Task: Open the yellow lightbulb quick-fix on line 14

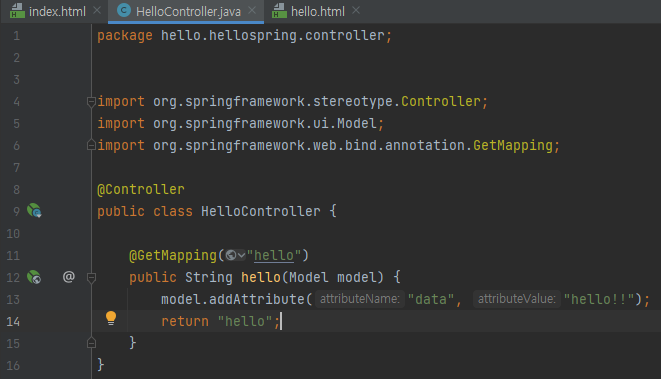Action: (111, 318)
